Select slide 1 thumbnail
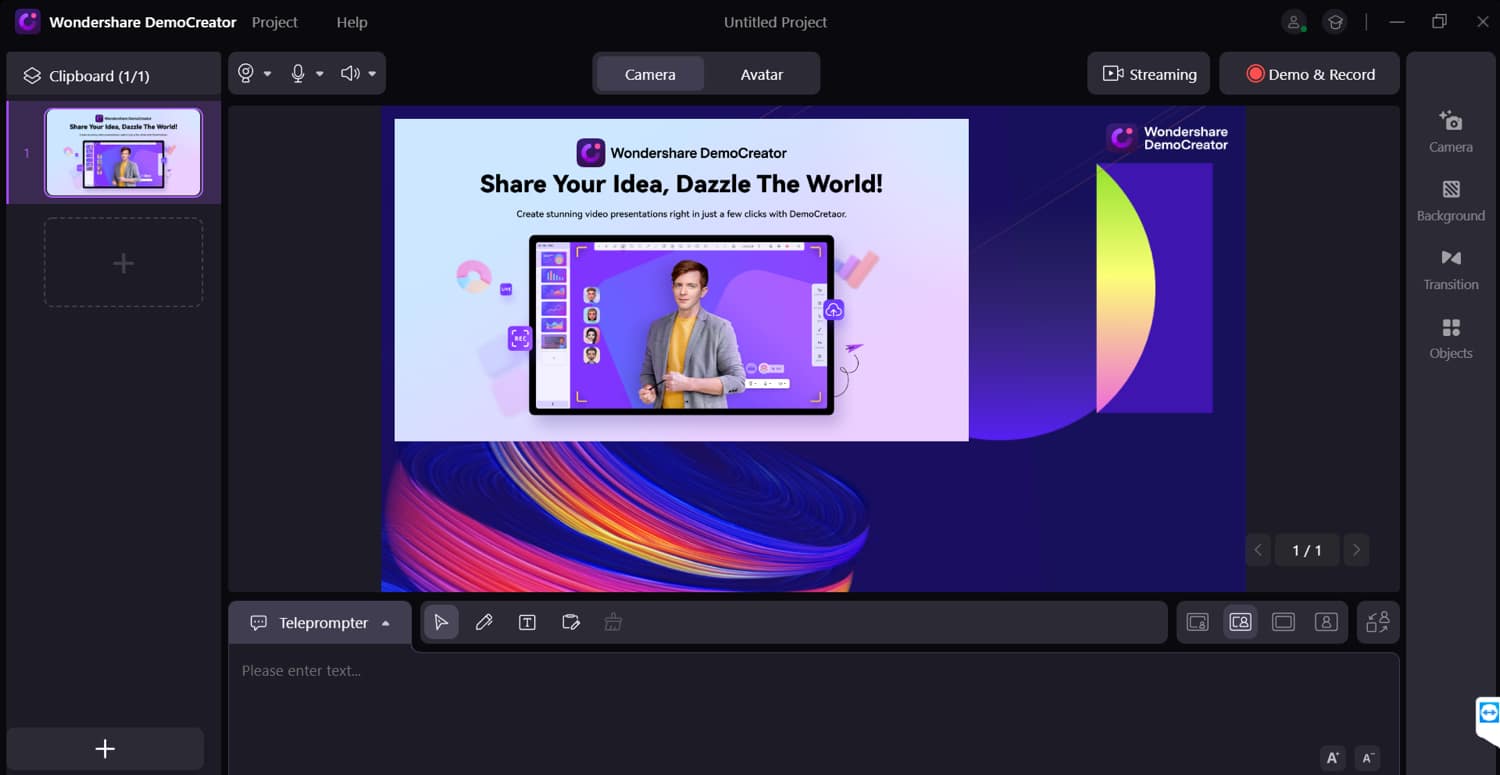This screenshot has height=775, width=1500. pos(123,152)
